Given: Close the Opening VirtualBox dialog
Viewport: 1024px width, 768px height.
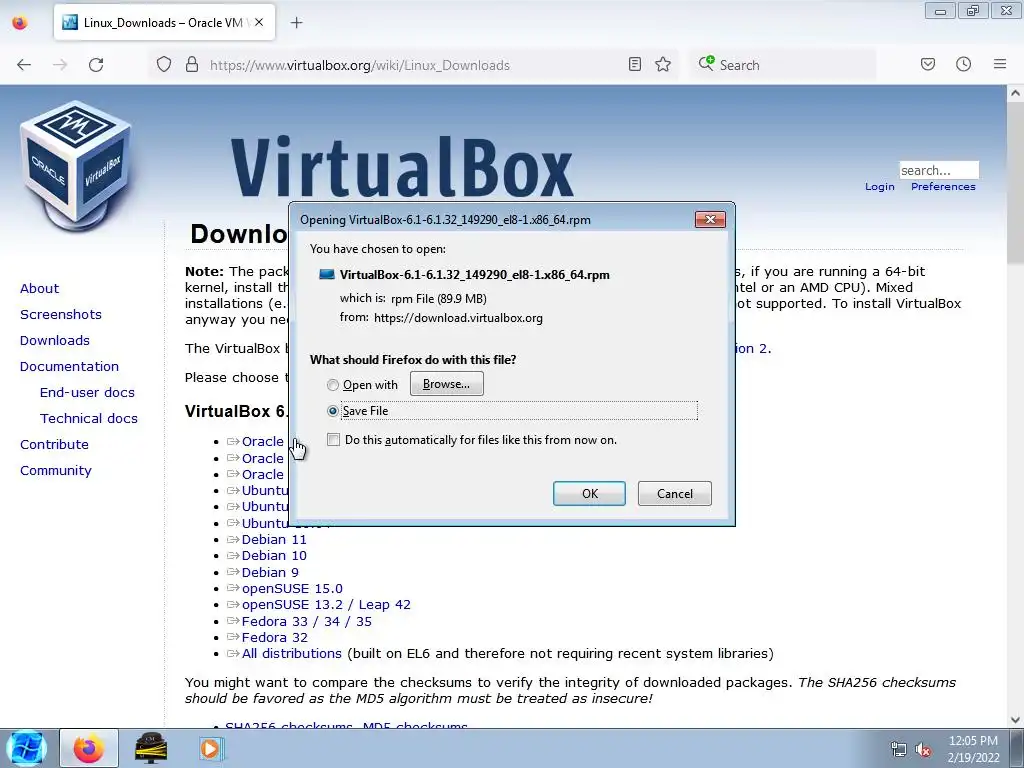Looking at the screenshot, I should point(710,219).
